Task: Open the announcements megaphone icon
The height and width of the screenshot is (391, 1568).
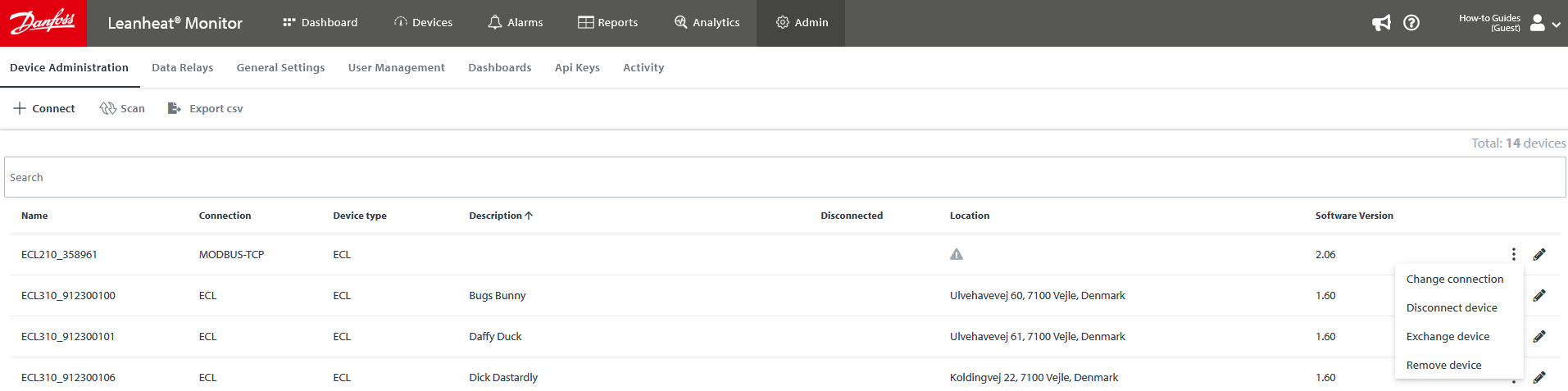Action: point(1381,23)
